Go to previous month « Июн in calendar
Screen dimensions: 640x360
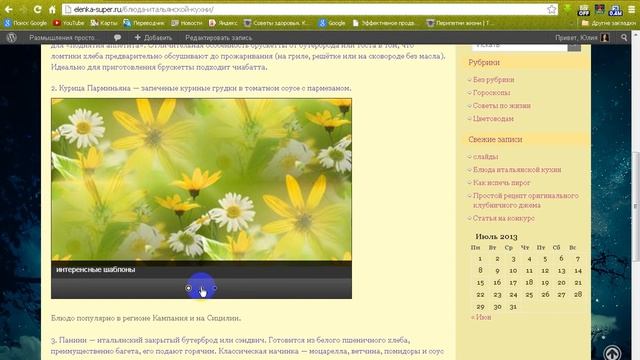pyautogui.click(x=481, y=317)
